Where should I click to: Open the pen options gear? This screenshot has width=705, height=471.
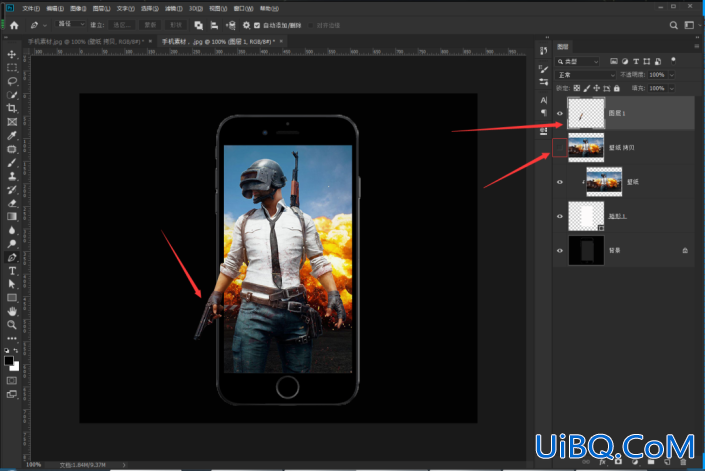246,25
